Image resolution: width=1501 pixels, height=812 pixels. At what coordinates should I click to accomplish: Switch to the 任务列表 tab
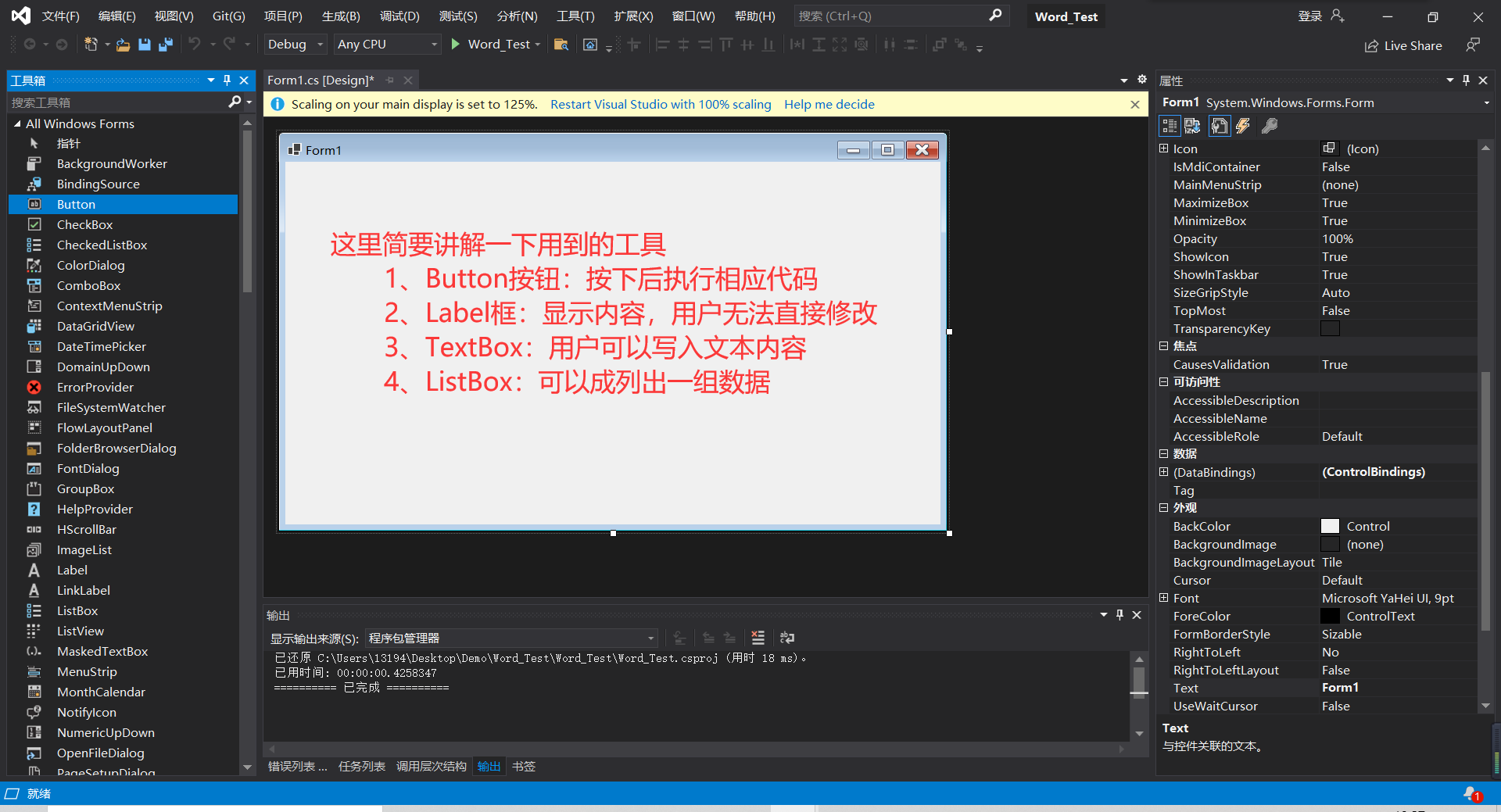[x=361, y=766]
